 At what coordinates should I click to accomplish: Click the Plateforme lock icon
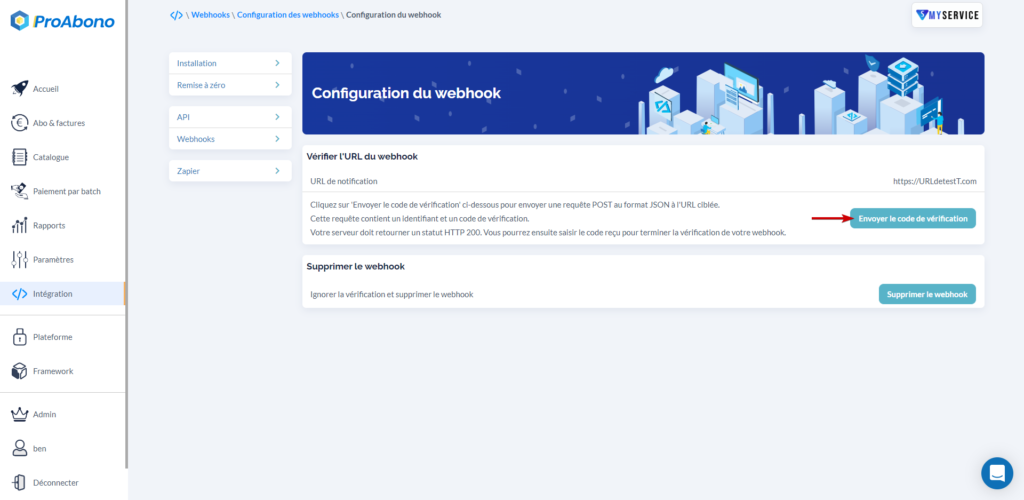pos(20,337)
